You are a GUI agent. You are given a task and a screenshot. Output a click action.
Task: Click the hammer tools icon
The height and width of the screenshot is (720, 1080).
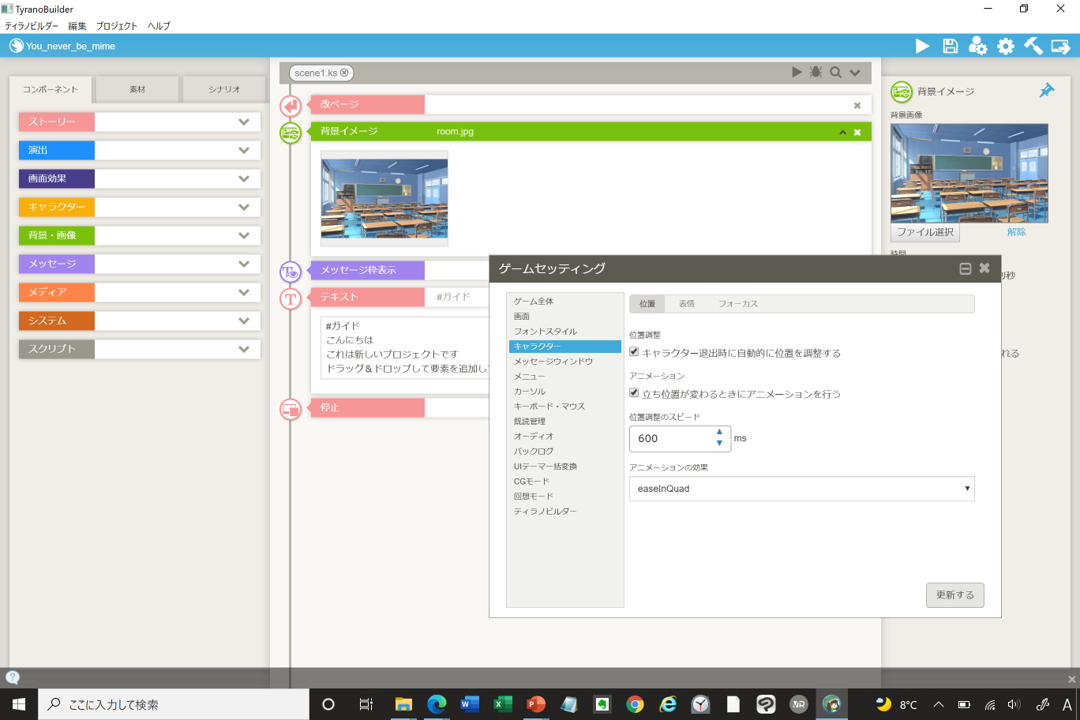[1033, 46]
